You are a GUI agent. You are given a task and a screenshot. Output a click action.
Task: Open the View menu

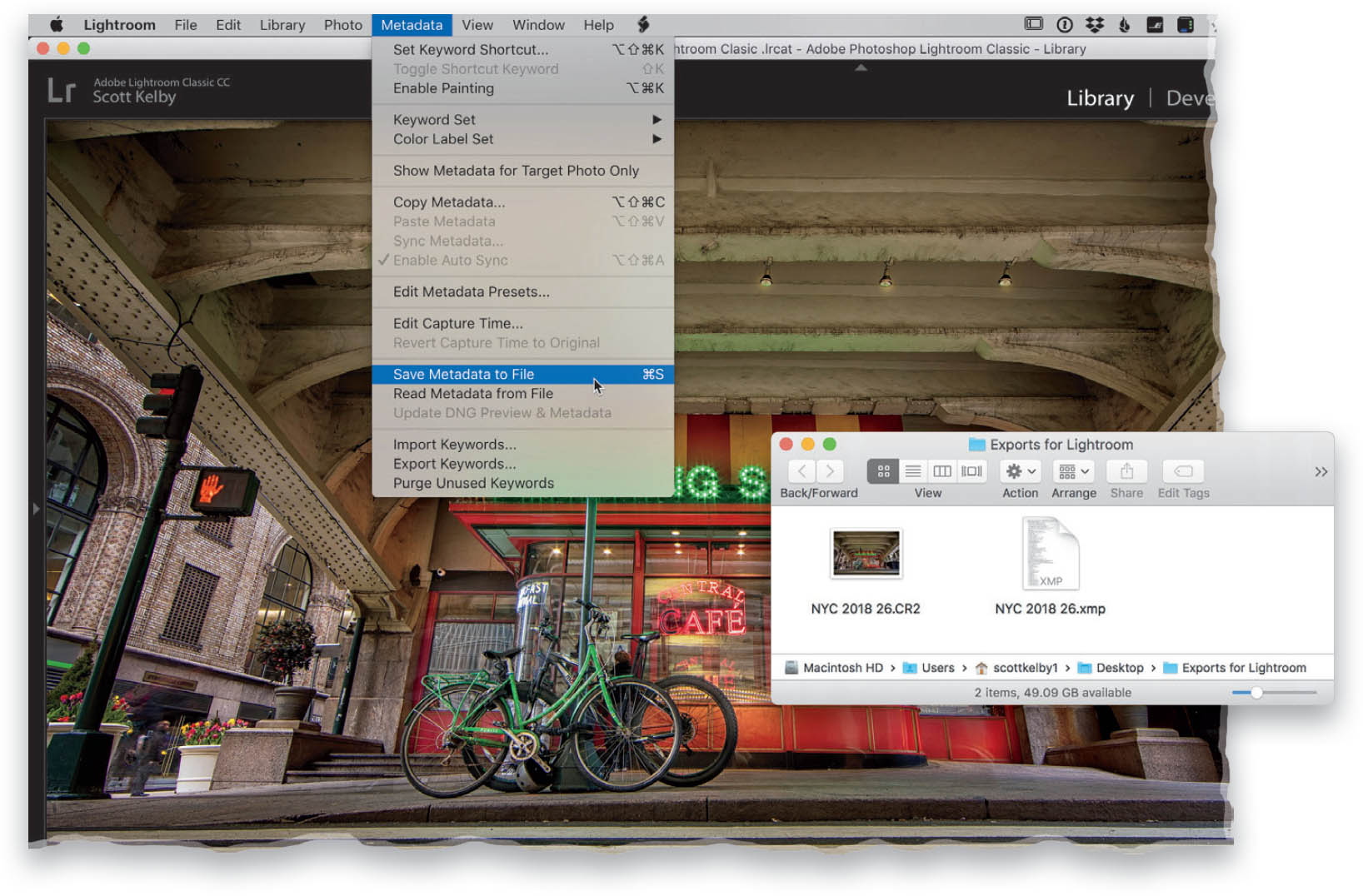(477, 25)
